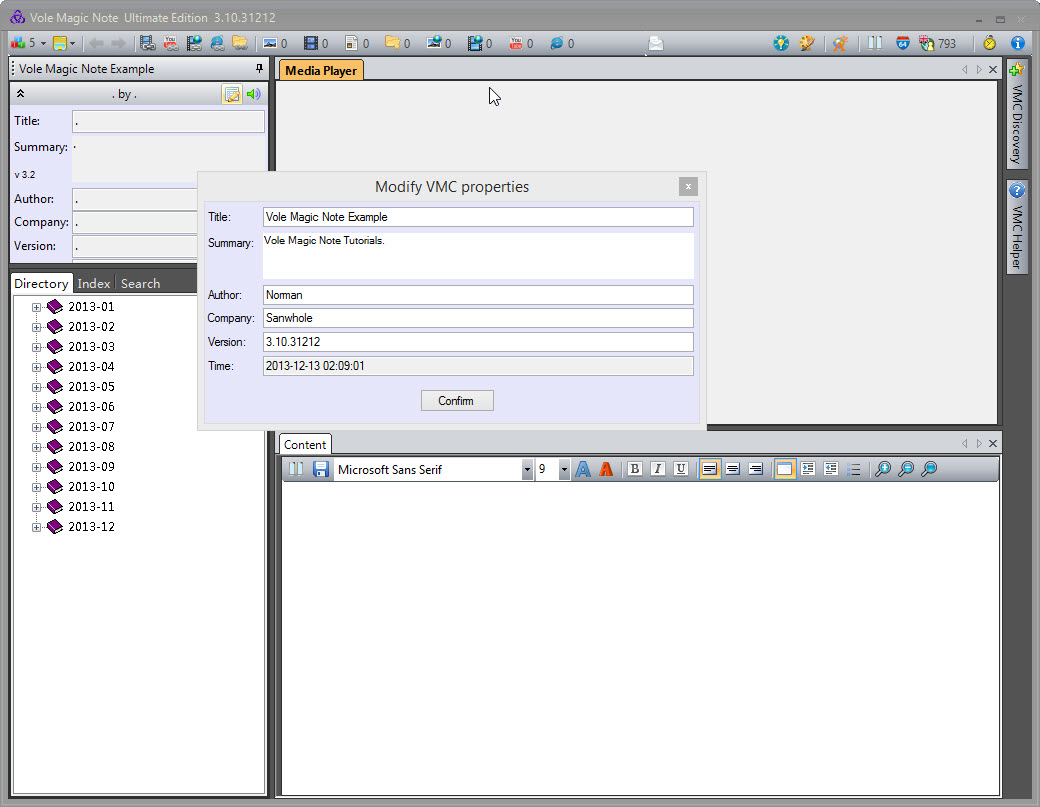Screen dimensions: 1040x807
Task: Click the Version field in the dialog
Action: (x=478, y=341)
